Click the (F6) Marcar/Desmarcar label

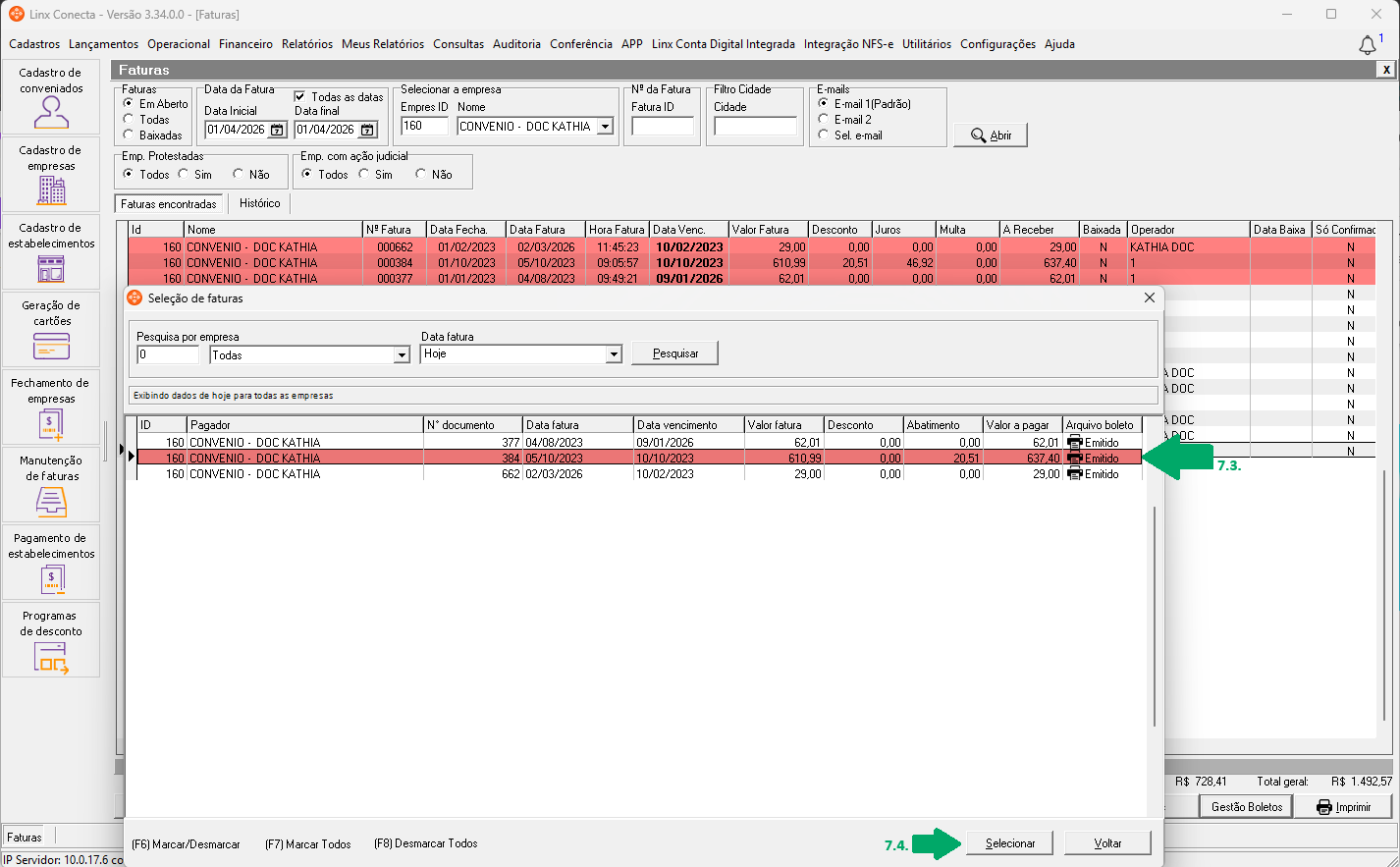click(186, 844)
